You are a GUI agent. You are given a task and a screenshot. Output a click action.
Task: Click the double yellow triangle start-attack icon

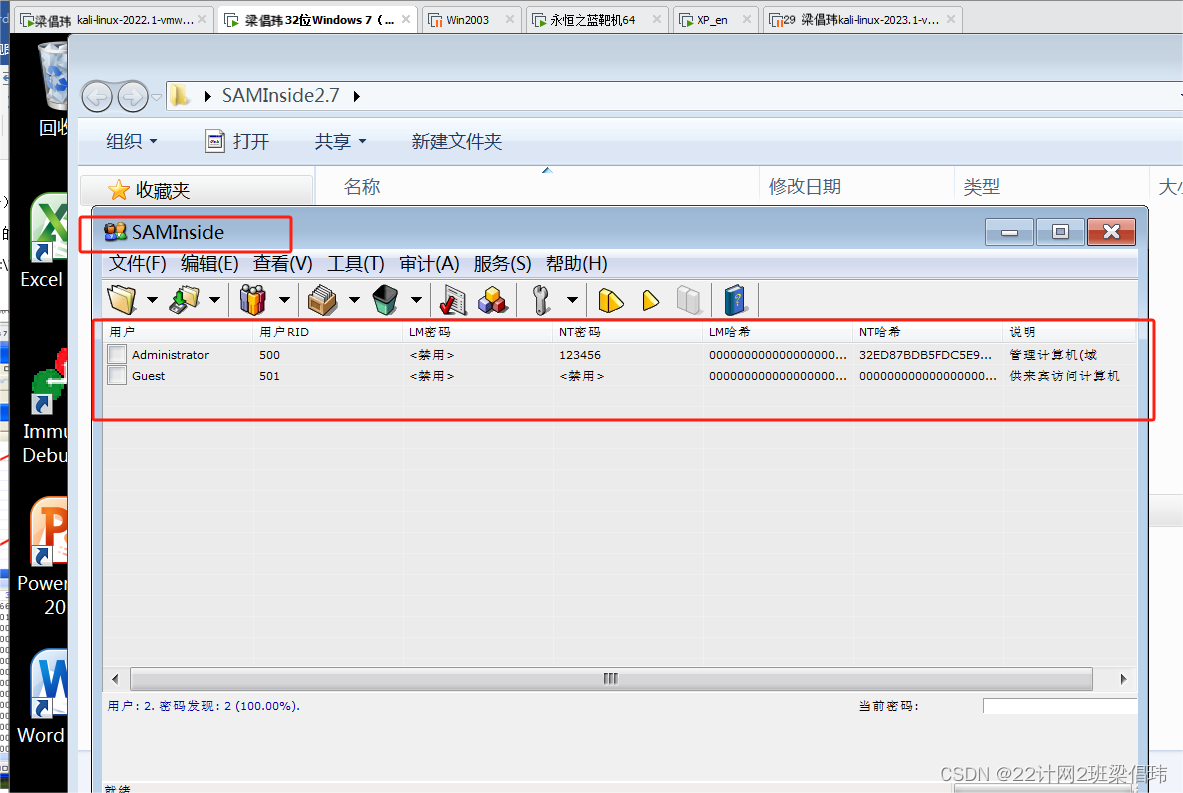pos(610,300)
